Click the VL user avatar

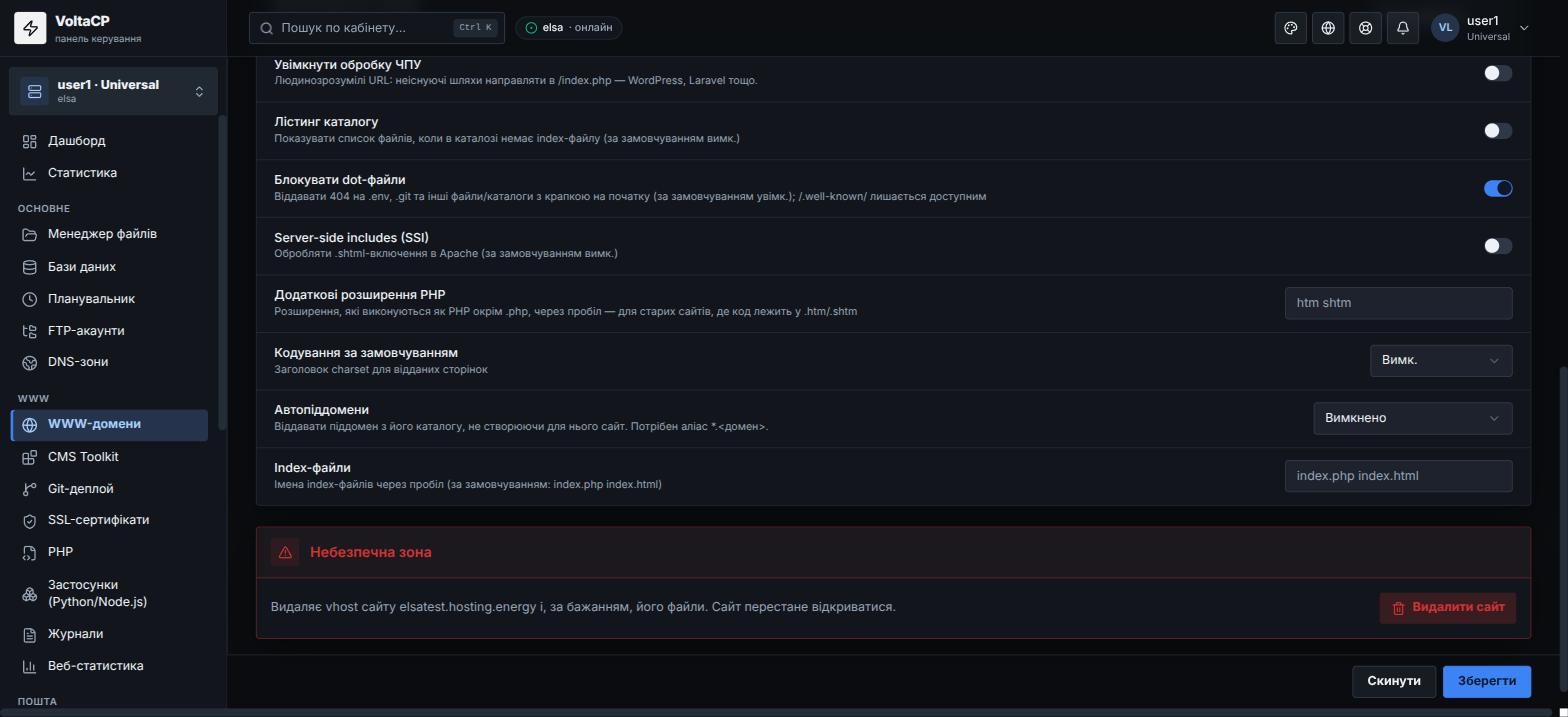(x=1445, y=28)
